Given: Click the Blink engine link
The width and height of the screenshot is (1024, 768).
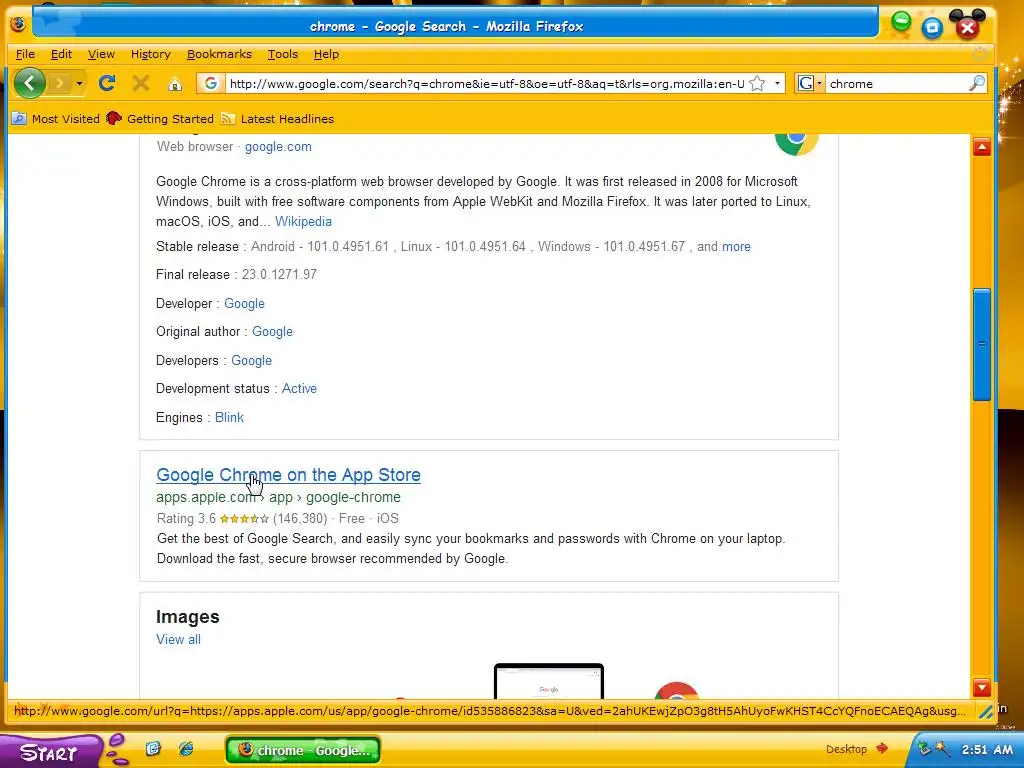Looking at the screenshot, I should click(229, 417).
